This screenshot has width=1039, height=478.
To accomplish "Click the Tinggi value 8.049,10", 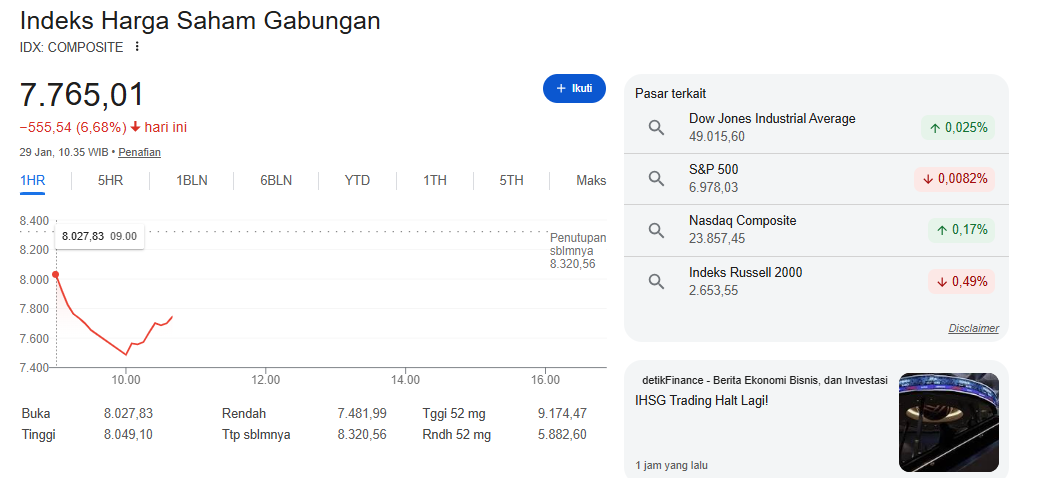I will (128, 435).
